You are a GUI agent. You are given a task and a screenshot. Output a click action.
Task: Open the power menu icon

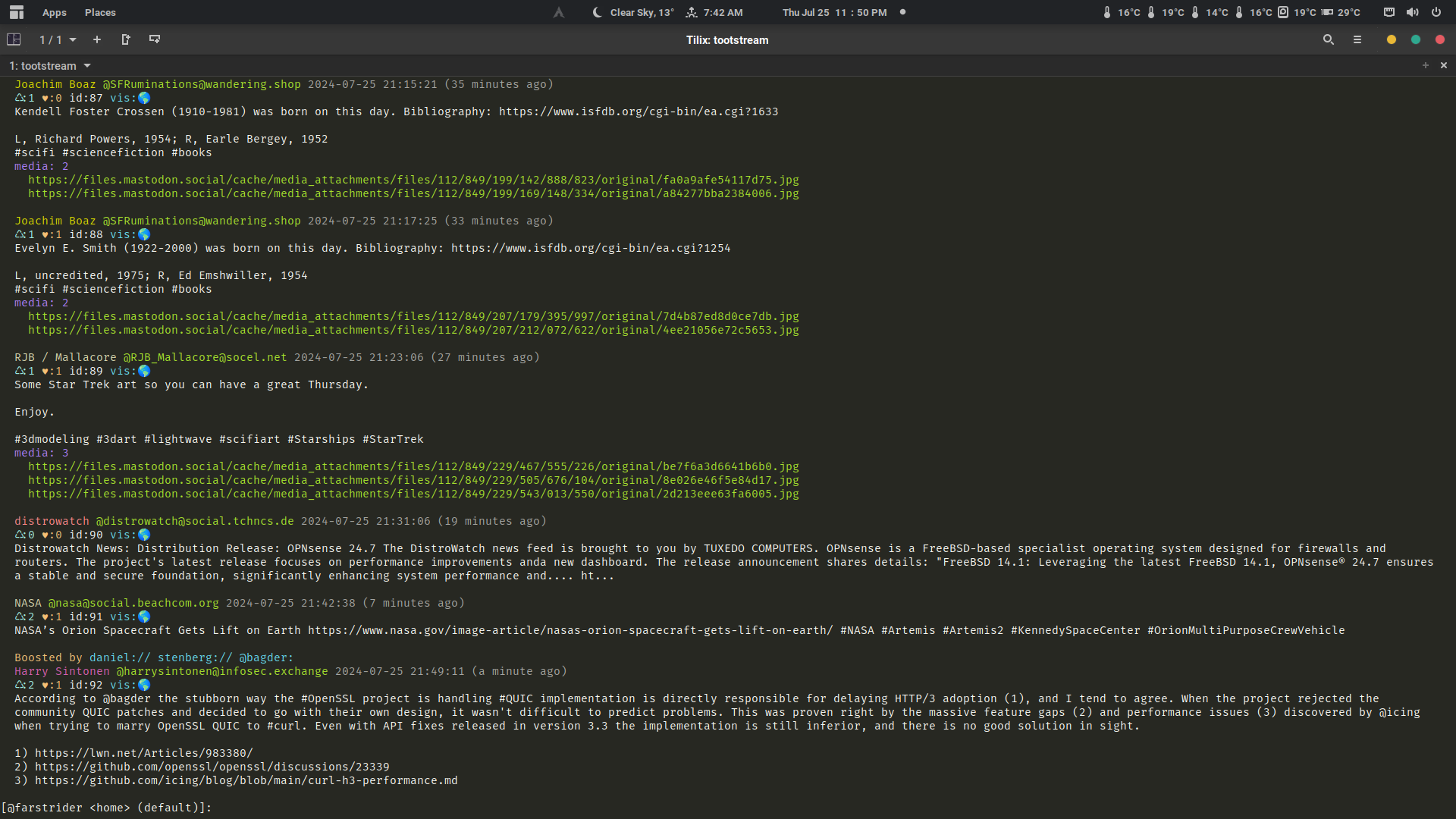pyautogui.click(x=1436, y=12)
